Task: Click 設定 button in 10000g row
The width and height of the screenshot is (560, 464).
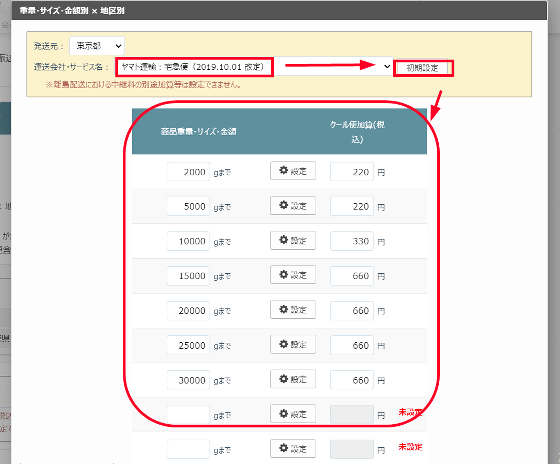Action: [x=293, y=240]
